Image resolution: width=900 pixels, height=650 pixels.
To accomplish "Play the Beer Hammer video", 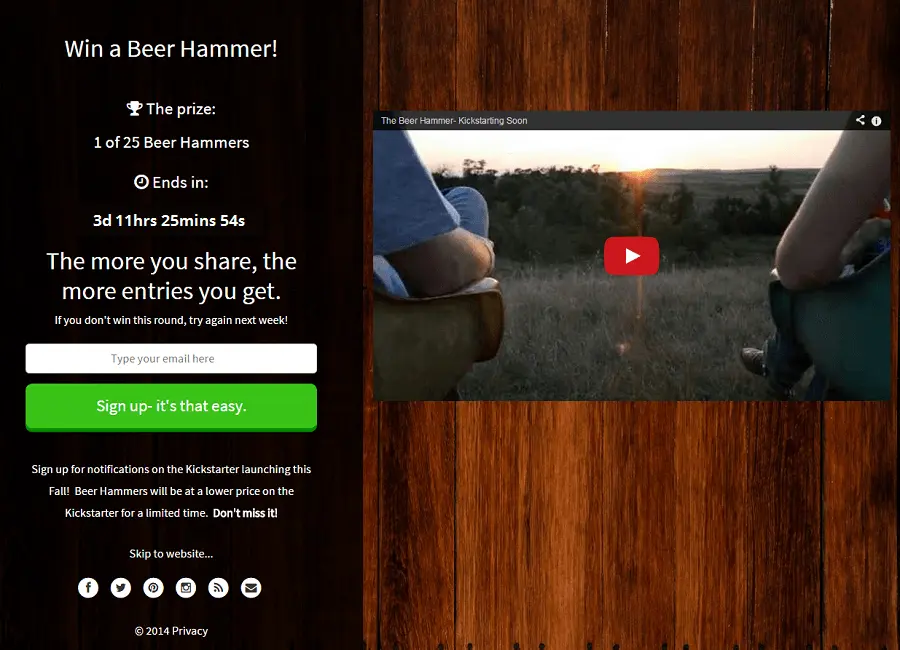I will [x=631, y=256].
